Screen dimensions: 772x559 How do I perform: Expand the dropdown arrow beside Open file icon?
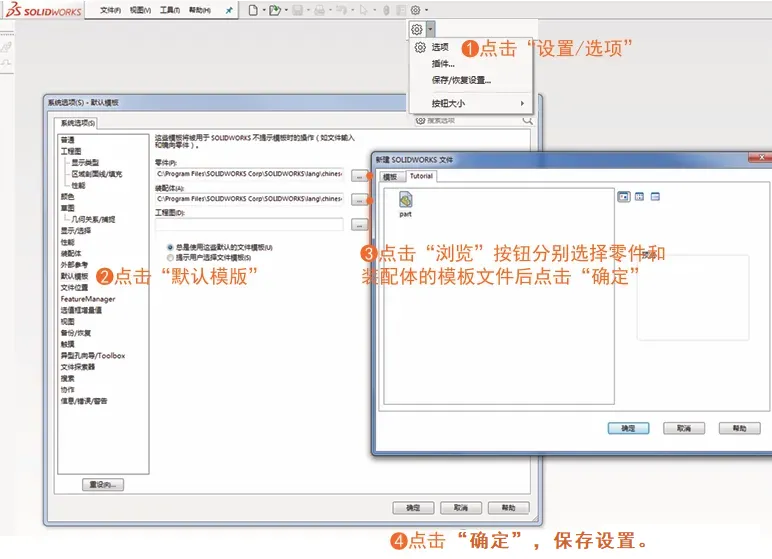[x=286, y=10]
